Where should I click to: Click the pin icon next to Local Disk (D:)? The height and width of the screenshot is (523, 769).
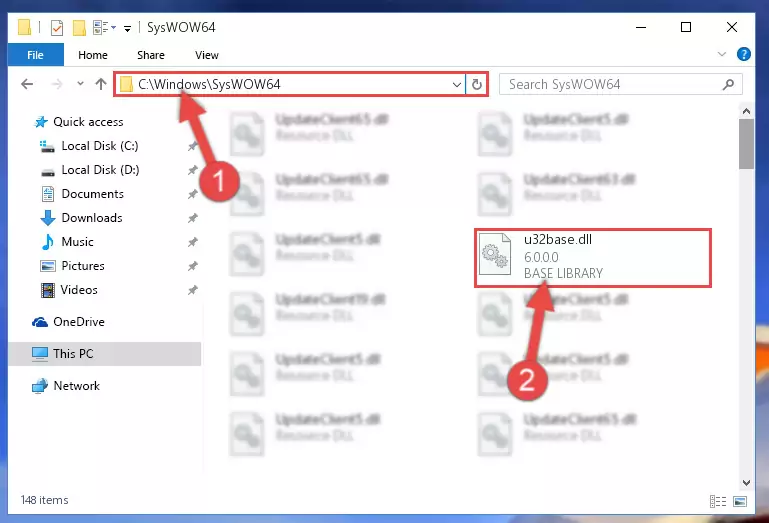193,170
